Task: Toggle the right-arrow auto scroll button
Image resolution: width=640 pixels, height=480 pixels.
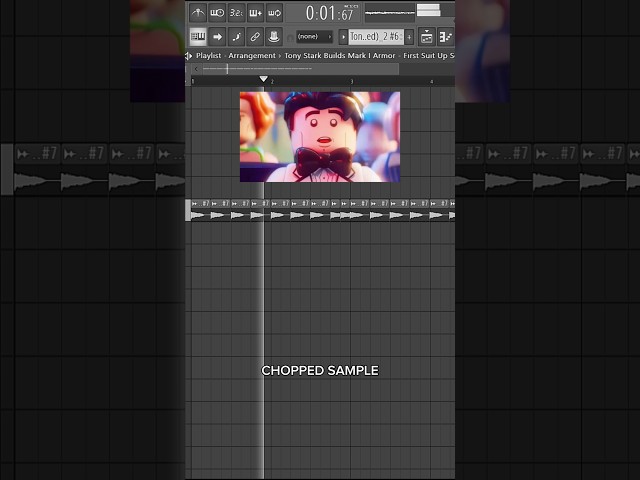Action: coord(217,37)
